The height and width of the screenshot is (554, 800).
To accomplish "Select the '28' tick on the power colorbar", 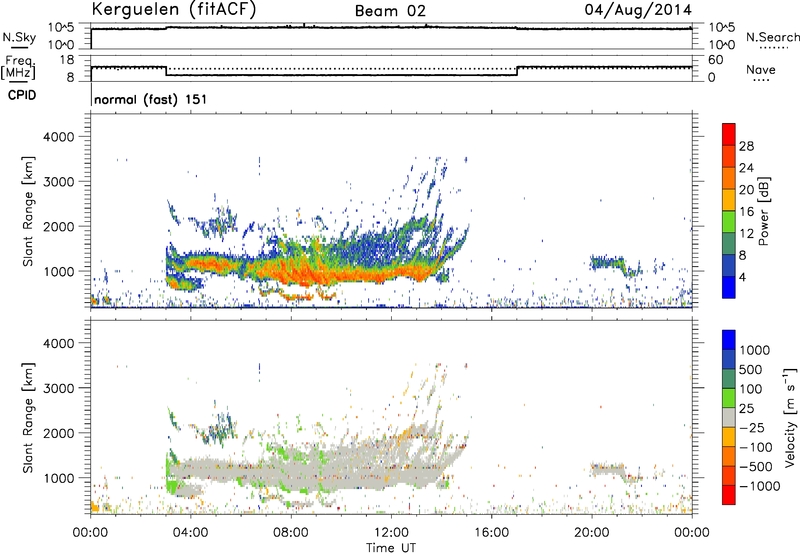I will click(x=746, y=146).
